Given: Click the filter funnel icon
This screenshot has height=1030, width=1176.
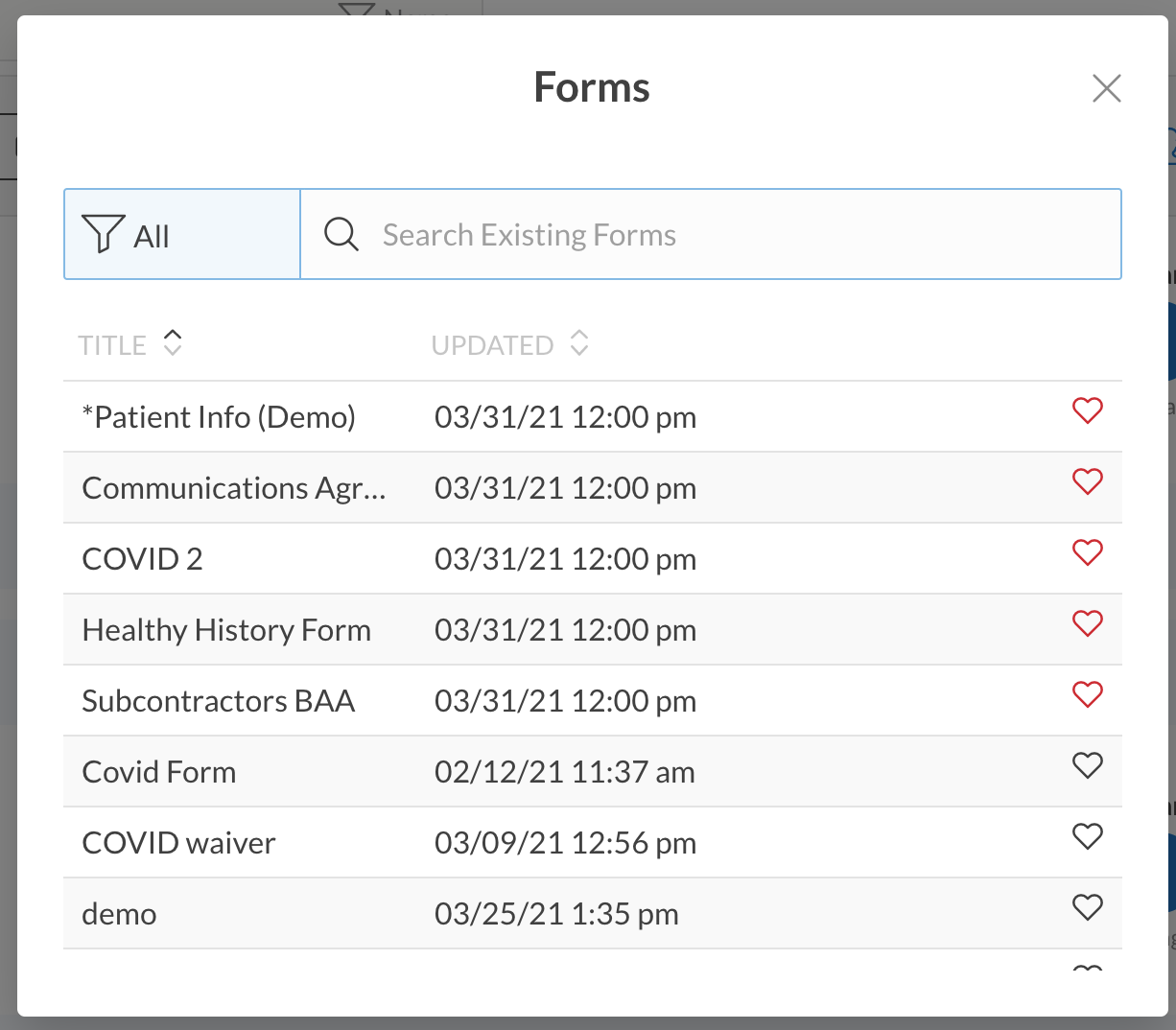Looking at the screenshot, I should pyautogui.click(x=103, y=234).
